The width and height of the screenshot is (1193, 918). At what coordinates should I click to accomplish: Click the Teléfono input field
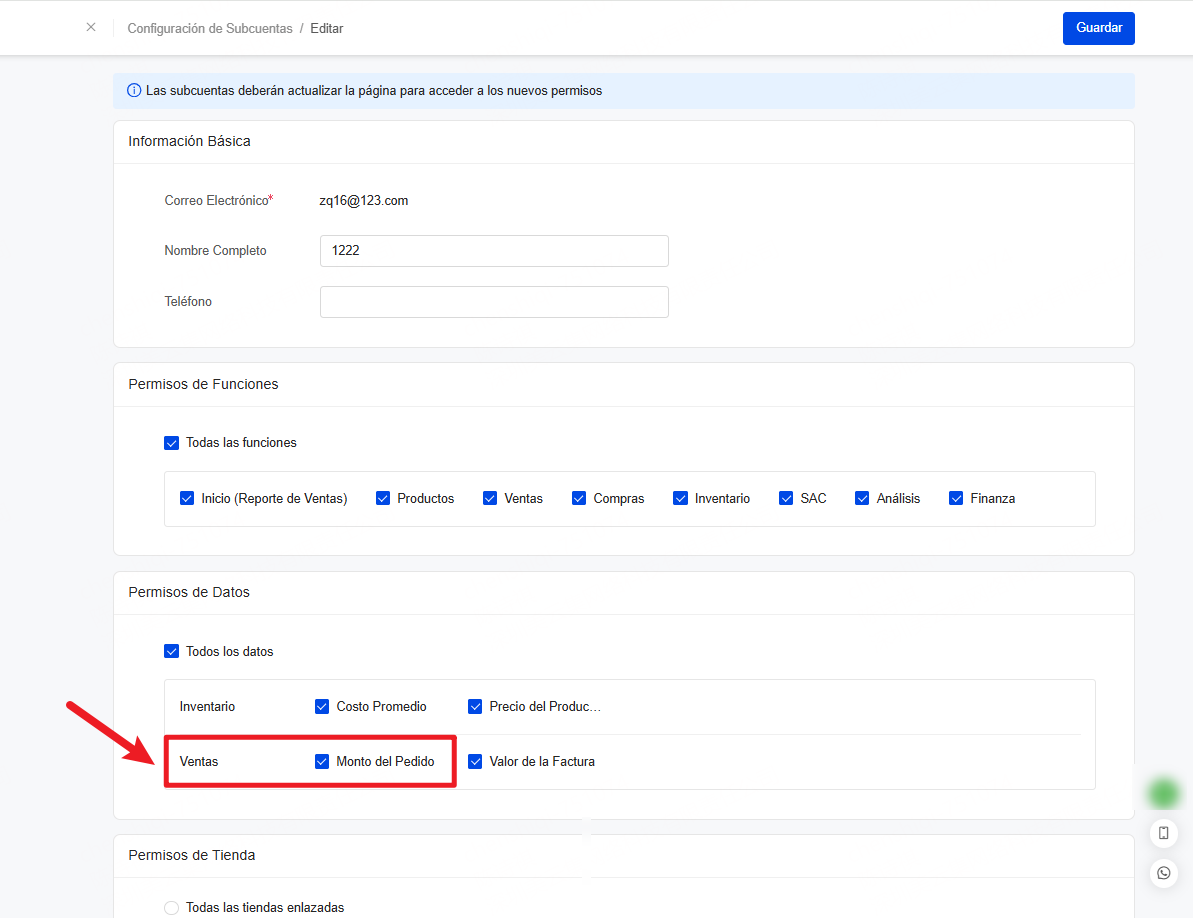494,302
